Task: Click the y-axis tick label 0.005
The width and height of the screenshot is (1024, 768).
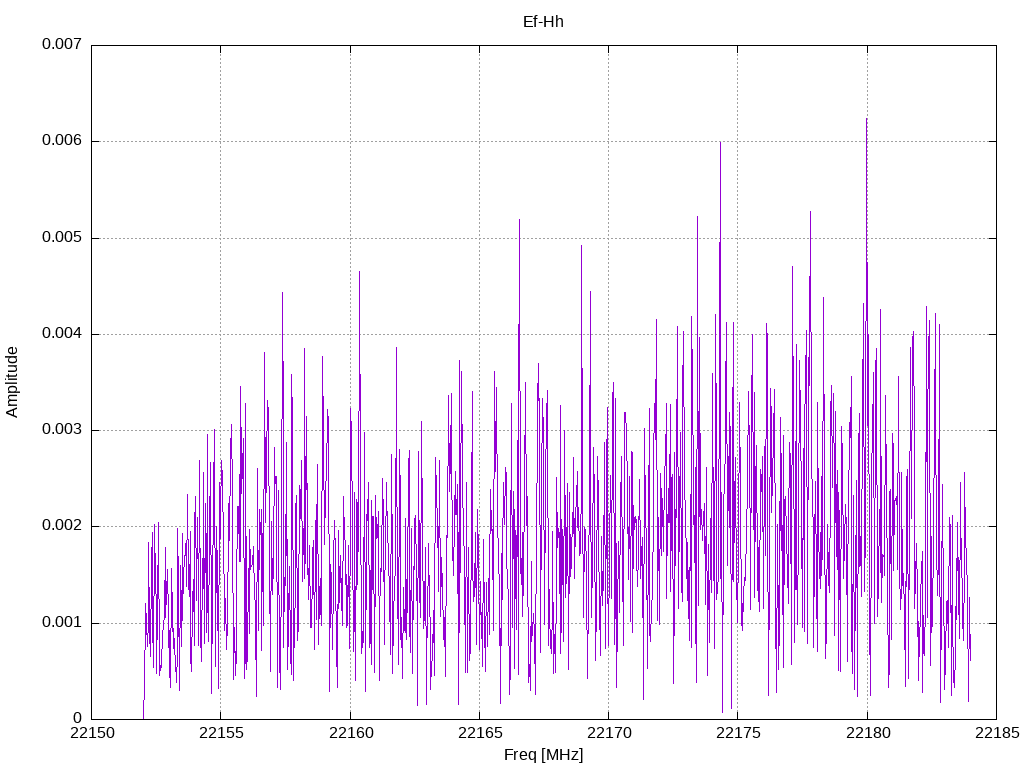Action: pos(62,238)
